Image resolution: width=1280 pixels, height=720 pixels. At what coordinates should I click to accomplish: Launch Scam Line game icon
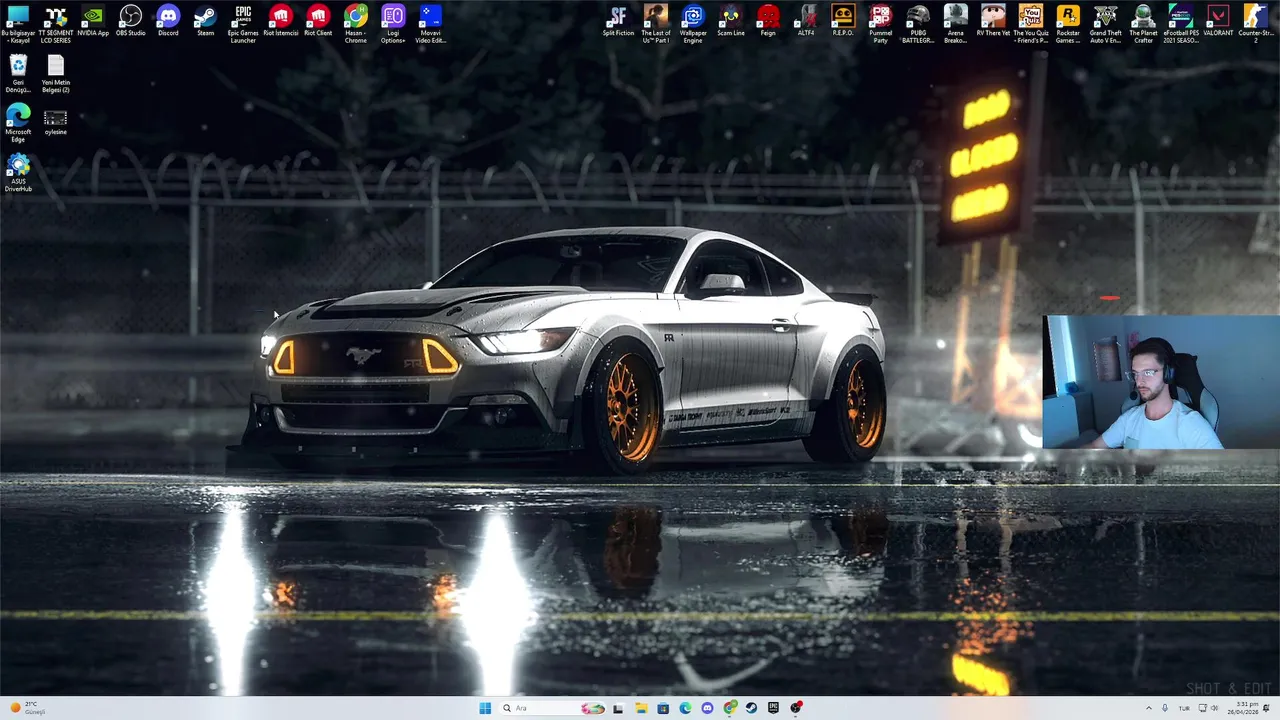tap(731, 21)
